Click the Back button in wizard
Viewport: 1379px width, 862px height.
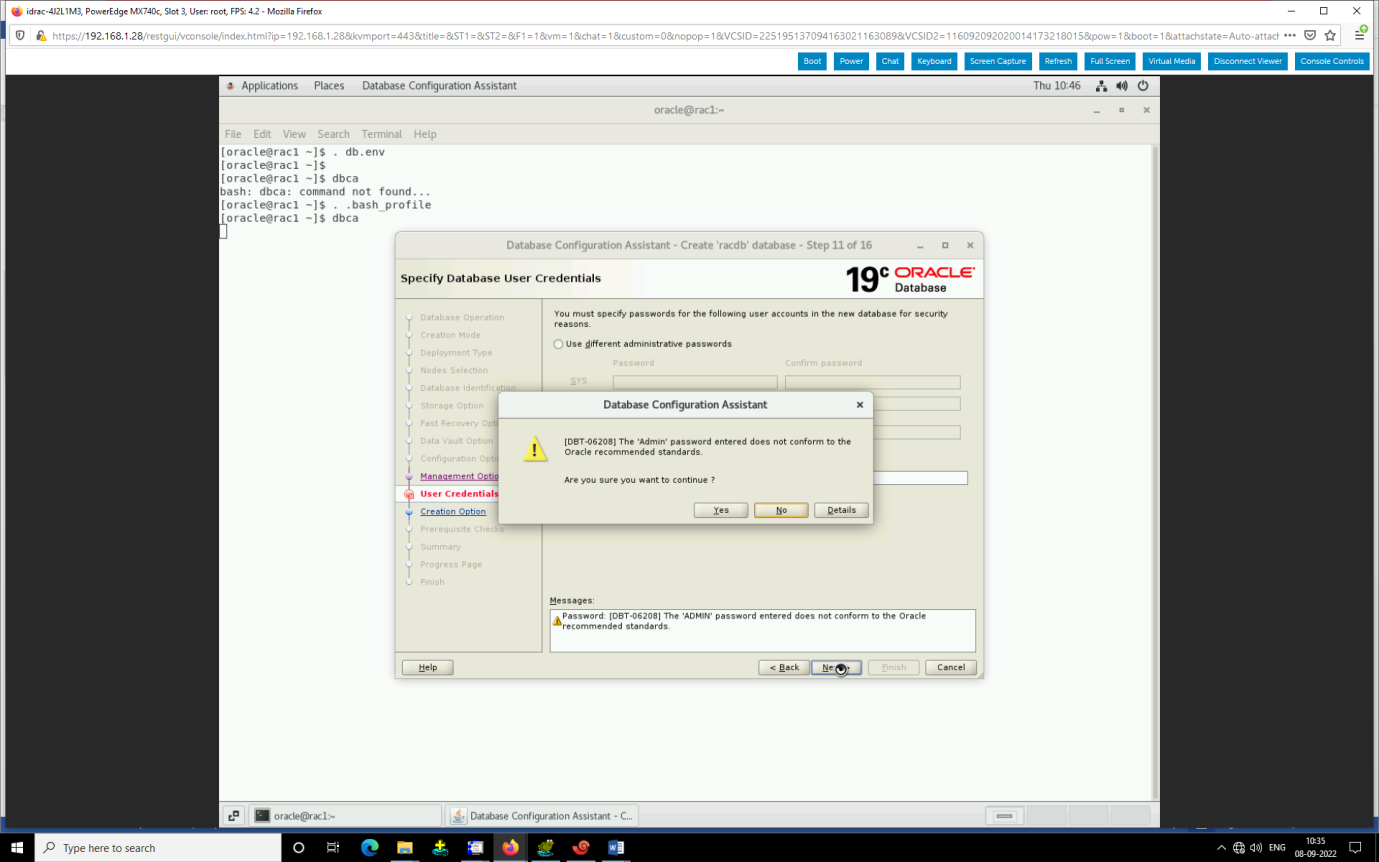pos(783,667)
